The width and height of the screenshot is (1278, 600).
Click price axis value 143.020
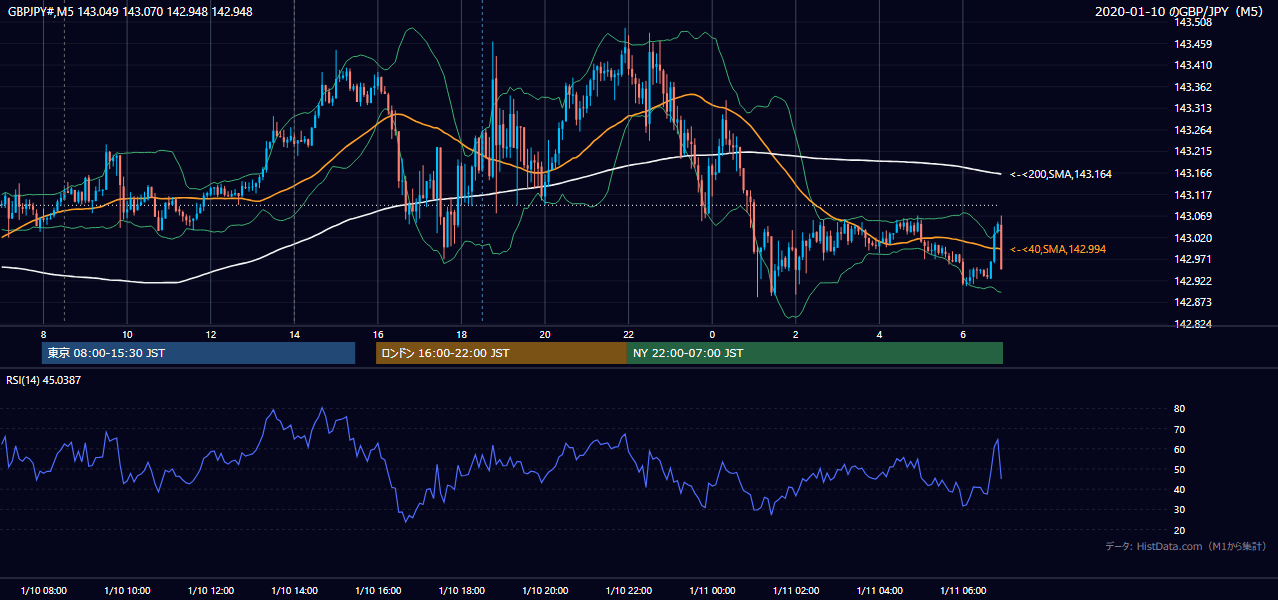[1193, 238]
